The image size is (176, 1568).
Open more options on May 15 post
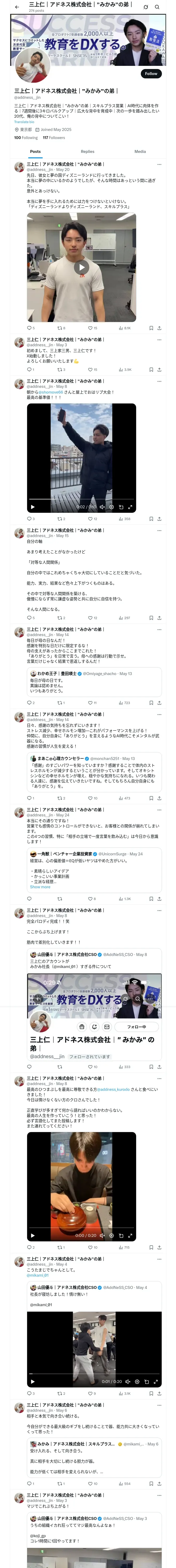pos(159,530)
